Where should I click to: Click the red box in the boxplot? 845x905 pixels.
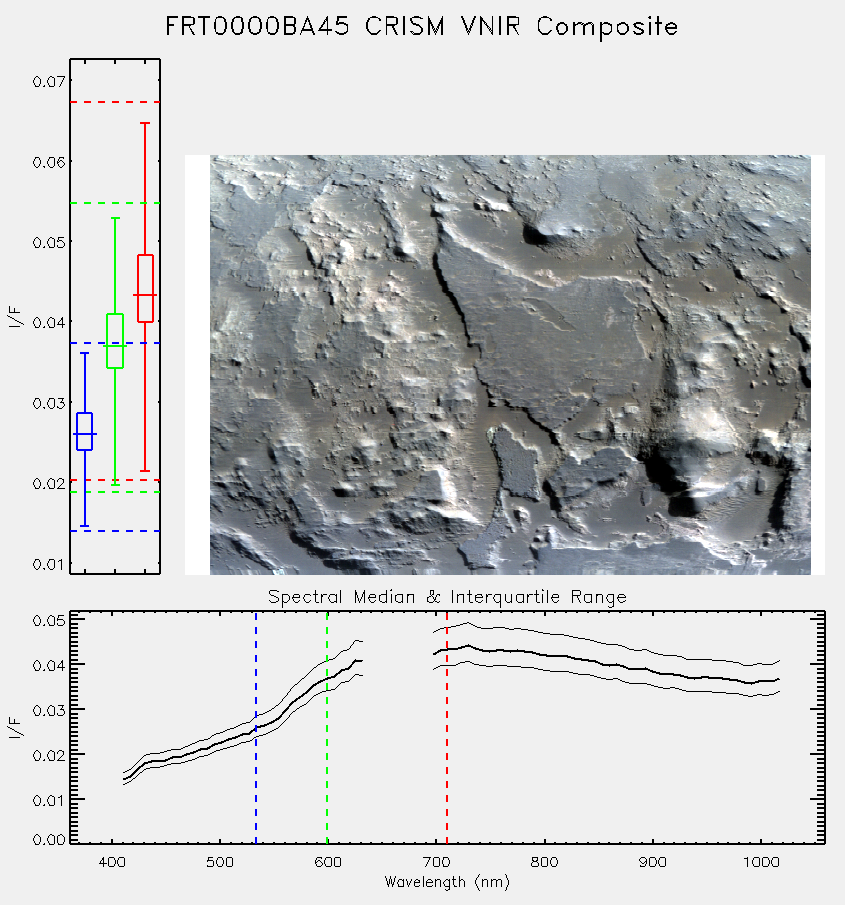[145, 288]
